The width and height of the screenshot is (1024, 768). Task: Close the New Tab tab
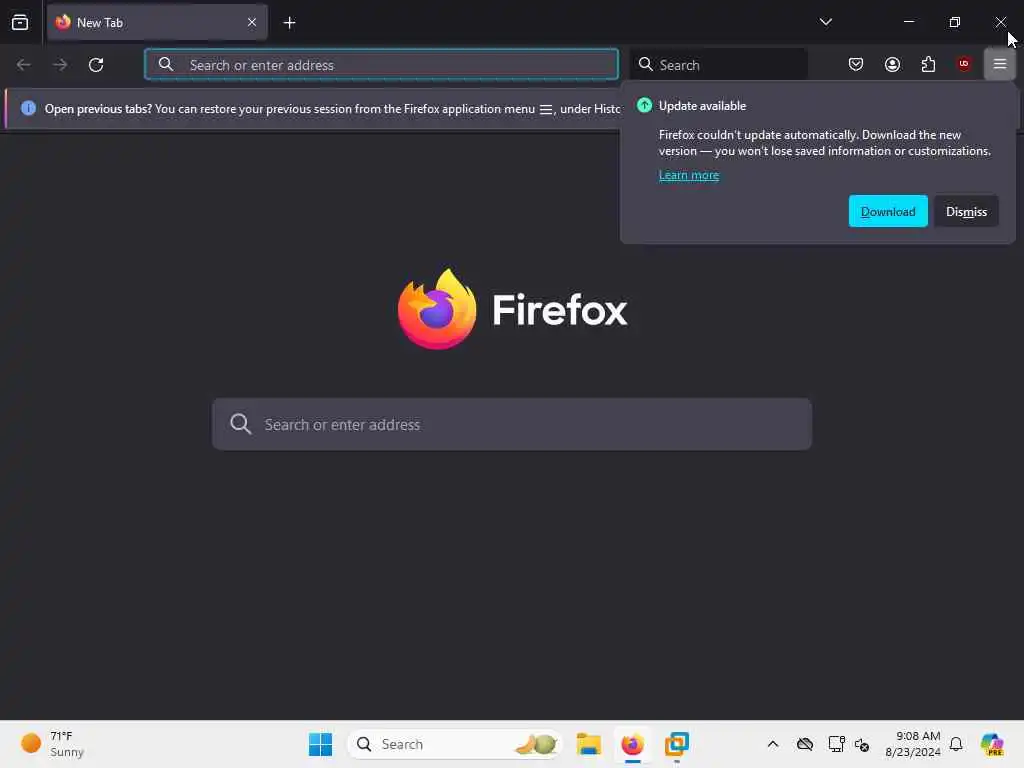click(x=252, y=23)
